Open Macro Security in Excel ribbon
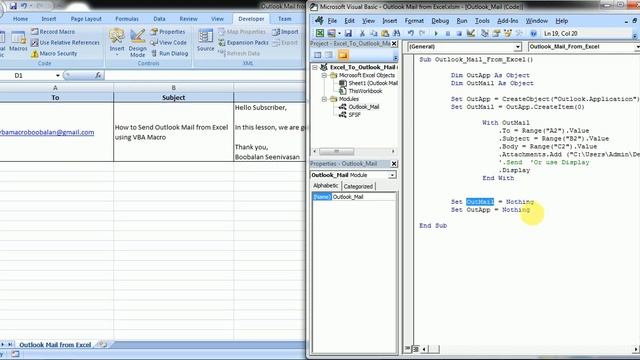Screen dimensions: 640x360 [x=54, y=53]
